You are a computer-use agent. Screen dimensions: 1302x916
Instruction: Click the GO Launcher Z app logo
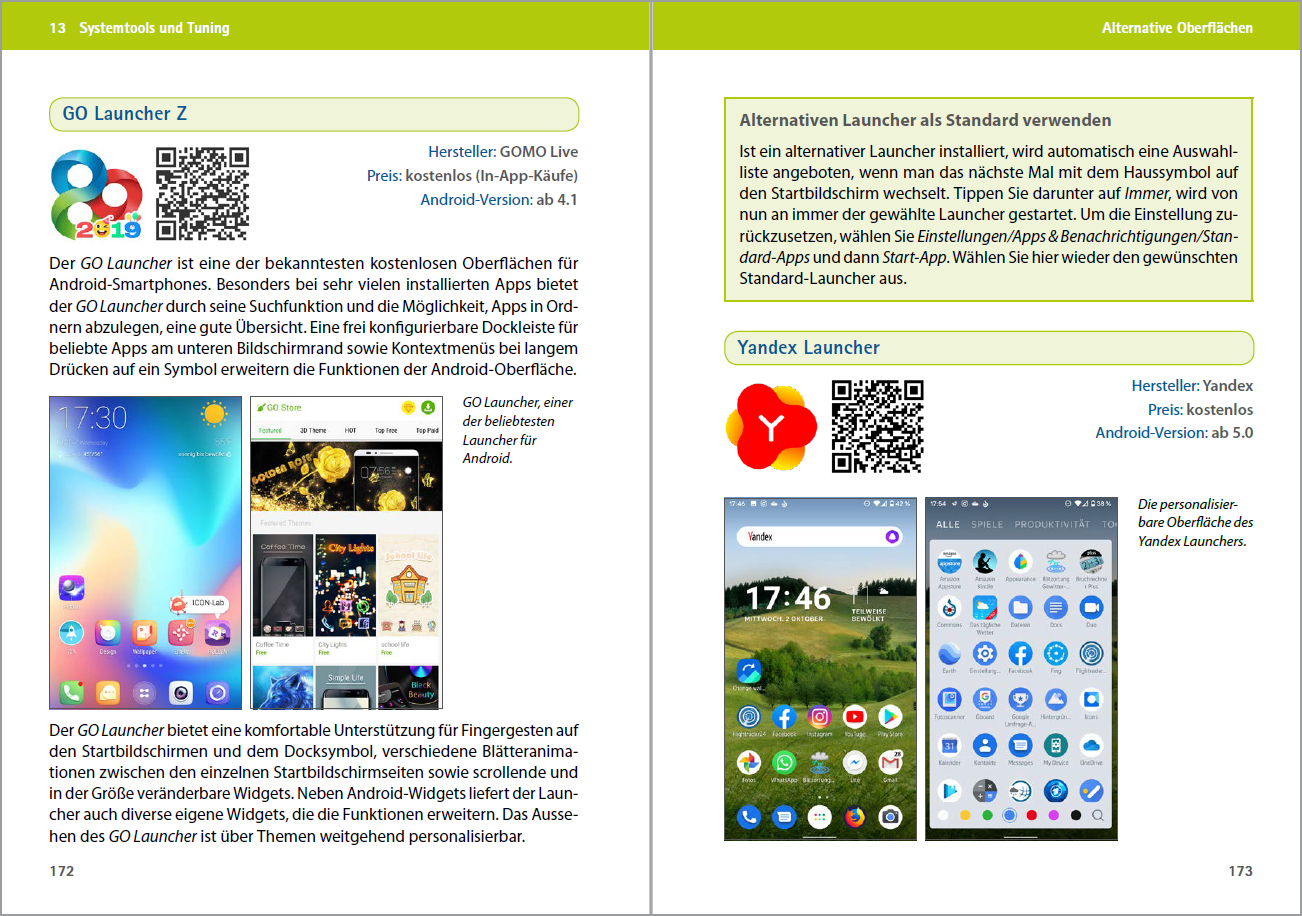pos(96,195)
